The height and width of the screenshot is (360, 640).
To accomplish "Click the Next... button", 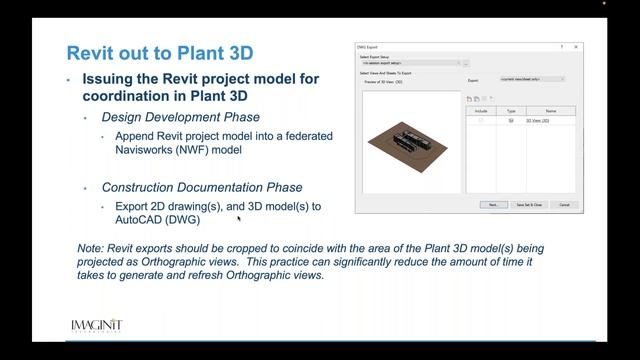I will coord(493,205).
